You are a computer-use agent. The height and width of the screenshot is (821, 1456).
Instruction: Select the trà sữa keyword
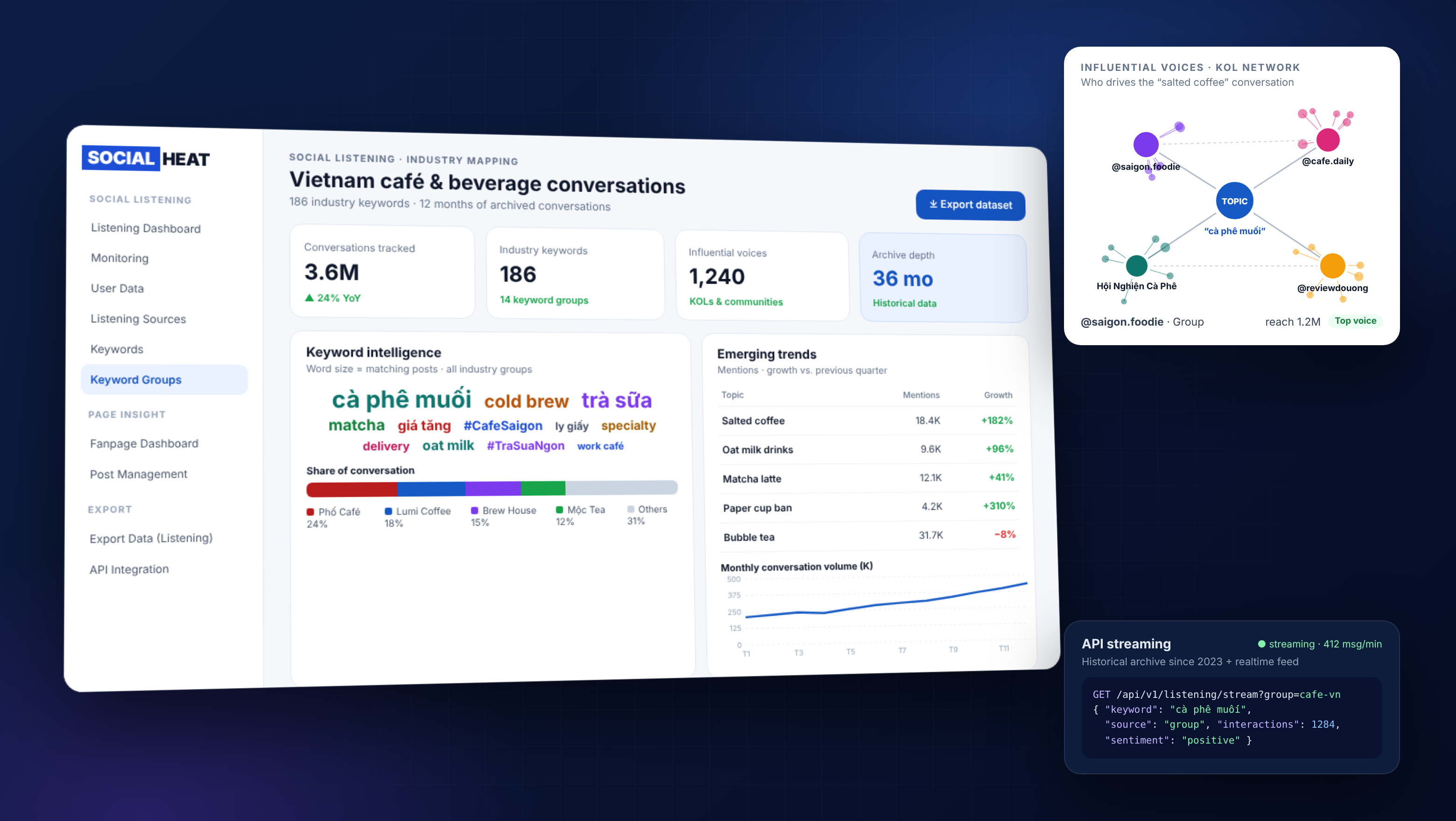click(616, 400)
